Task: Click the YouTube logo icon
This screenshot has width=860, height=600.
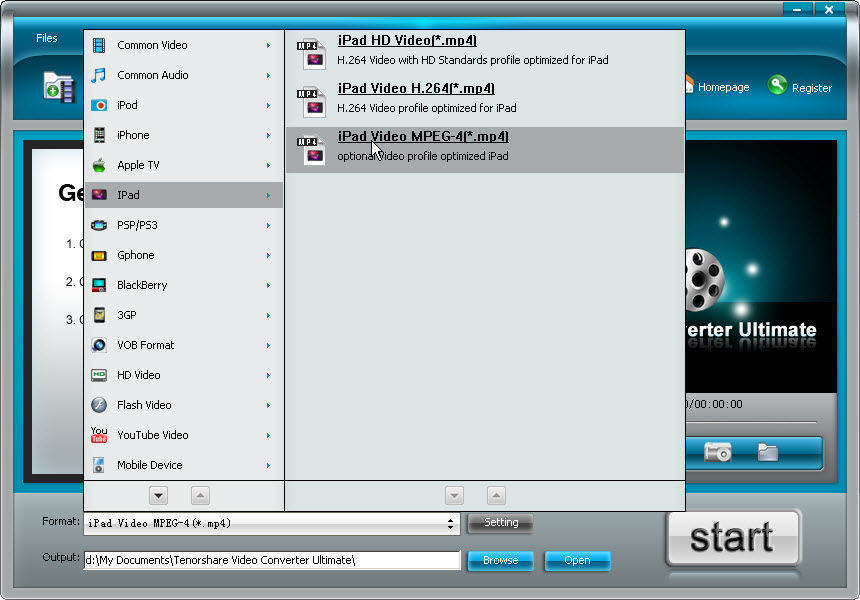Action: point(99,435)
